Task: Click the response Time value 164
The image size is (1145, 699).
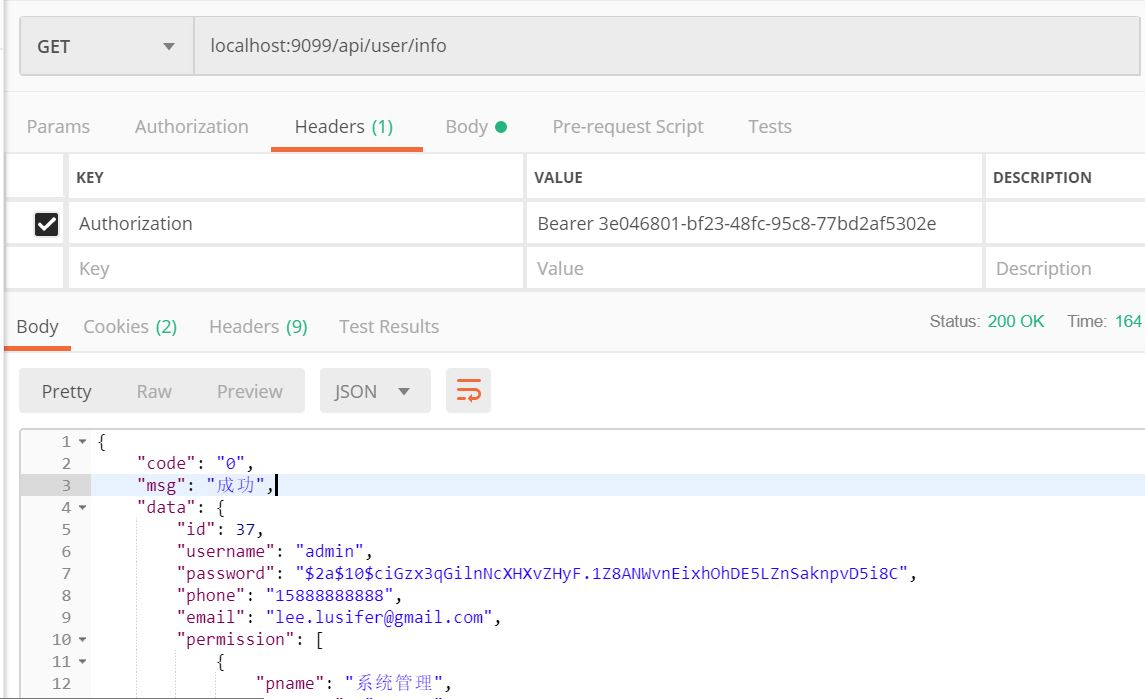Action: pyautogui.click(x=1127, y=321)
